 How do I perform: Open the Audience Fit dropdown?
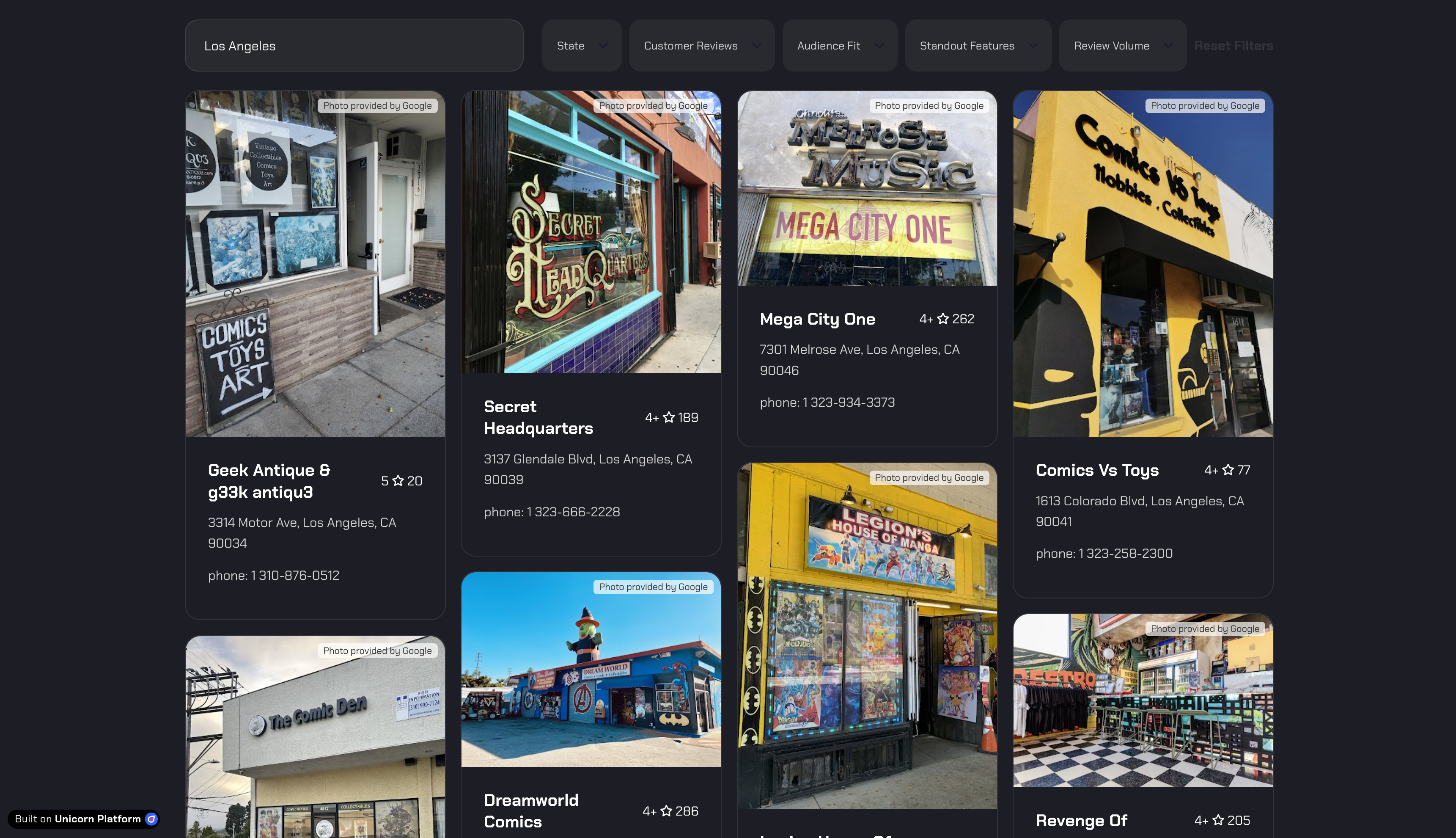coord(839,45)
